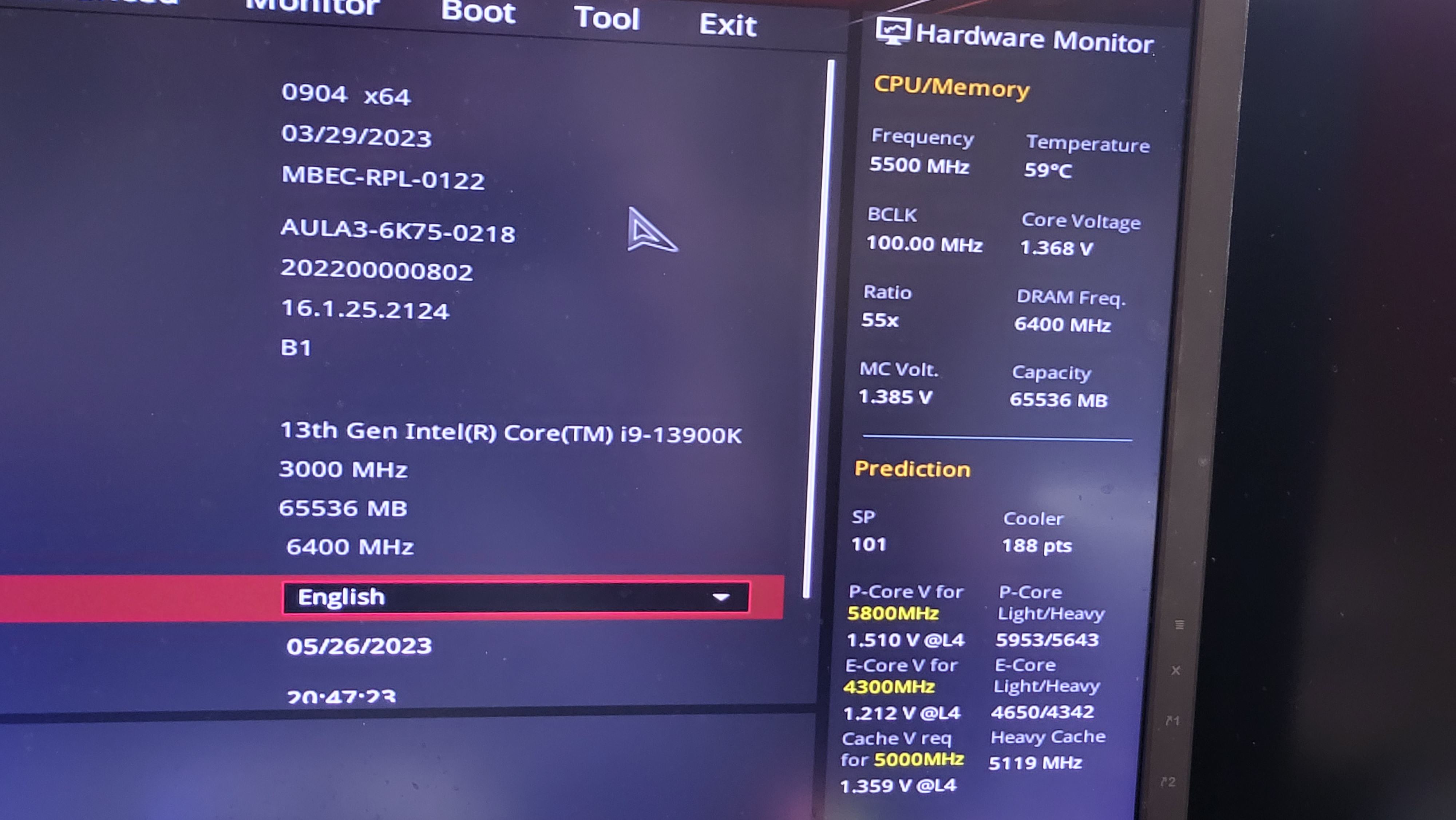Click the yellow 5000MHz cache value
This screenshot has height=820, width=1456.
click(x=918, y=760)
